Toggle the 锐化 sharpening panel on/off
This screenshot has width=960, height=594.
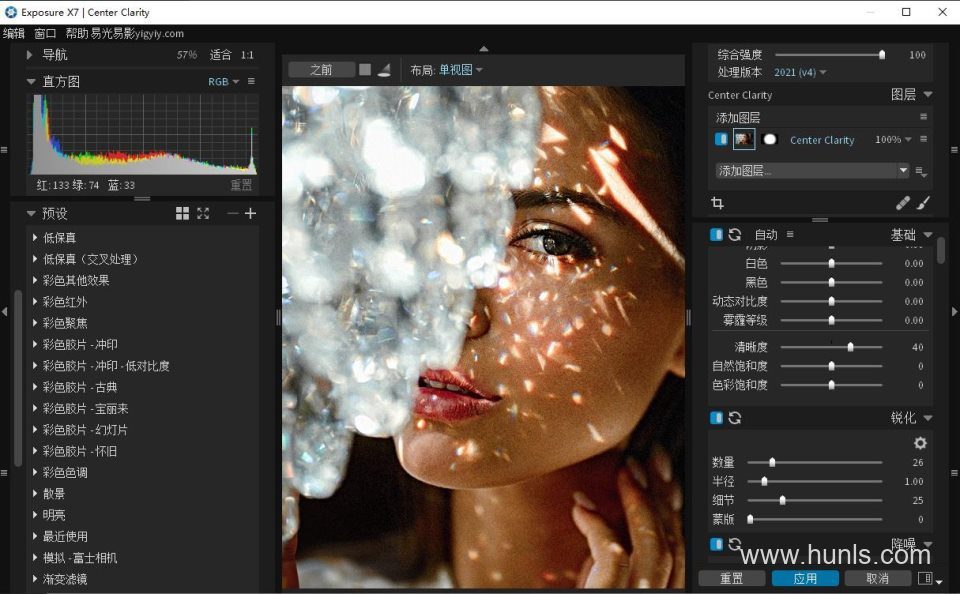tap(716, 418)
